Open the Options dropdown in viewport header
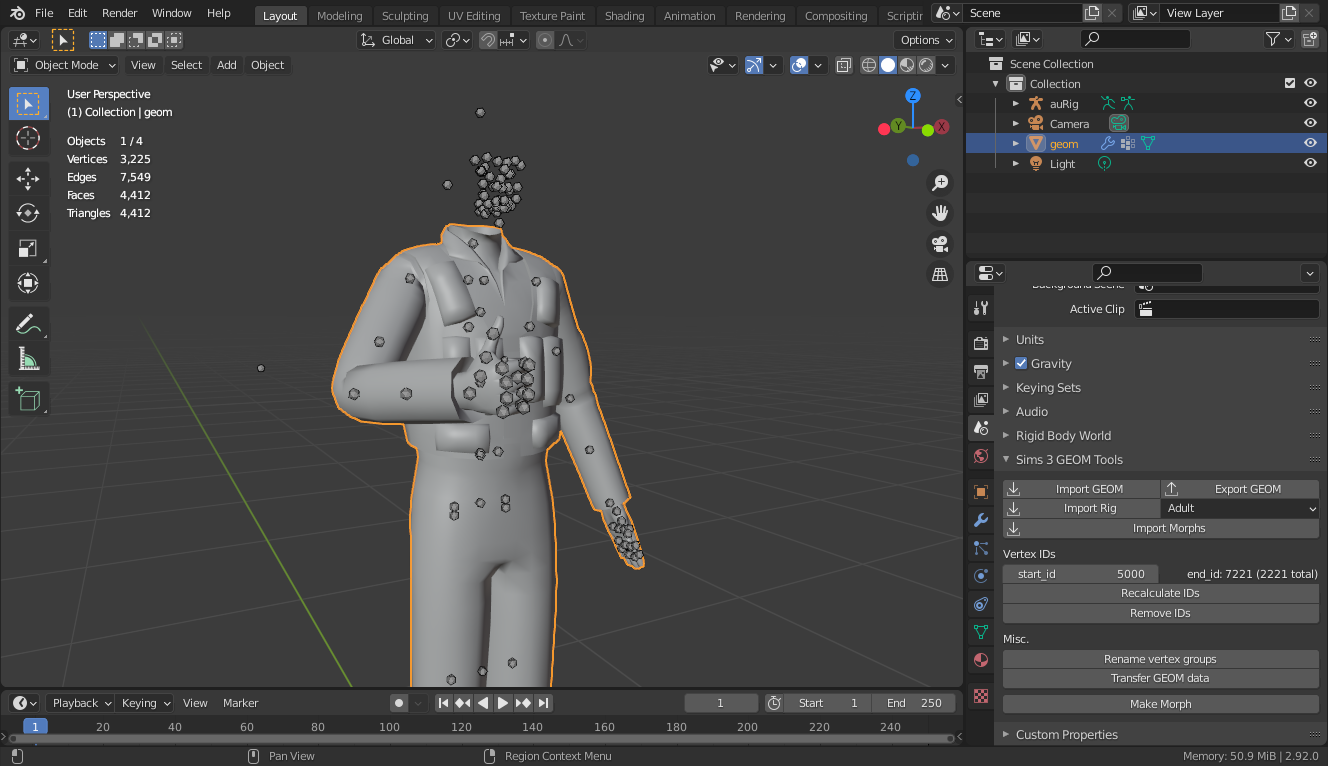 [926, 40]
